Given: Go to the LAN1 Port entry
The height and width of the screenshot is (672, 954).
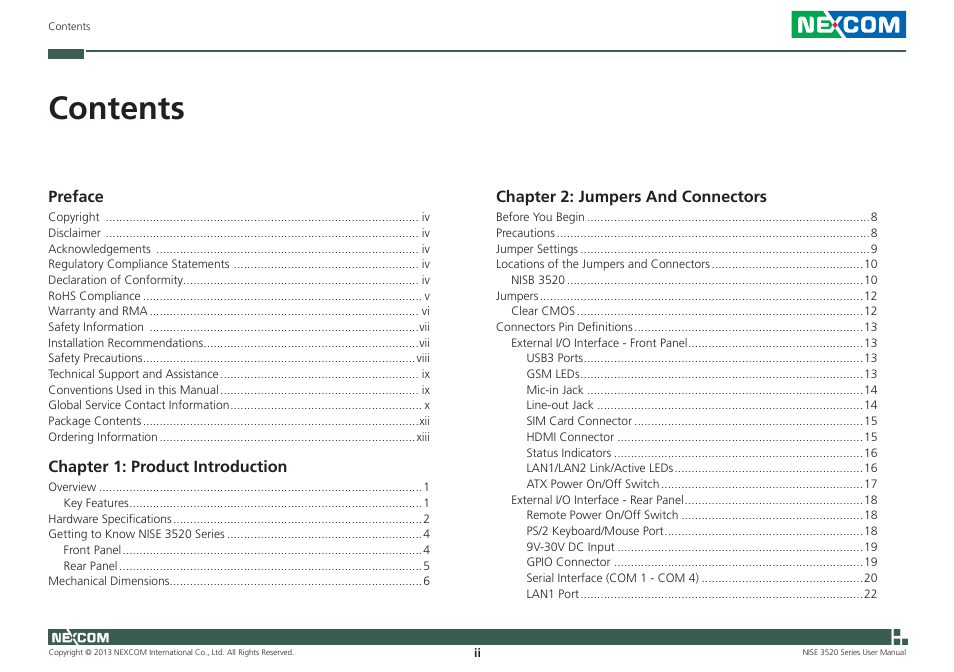Looking at the screenshot, I should pos(702,594).
